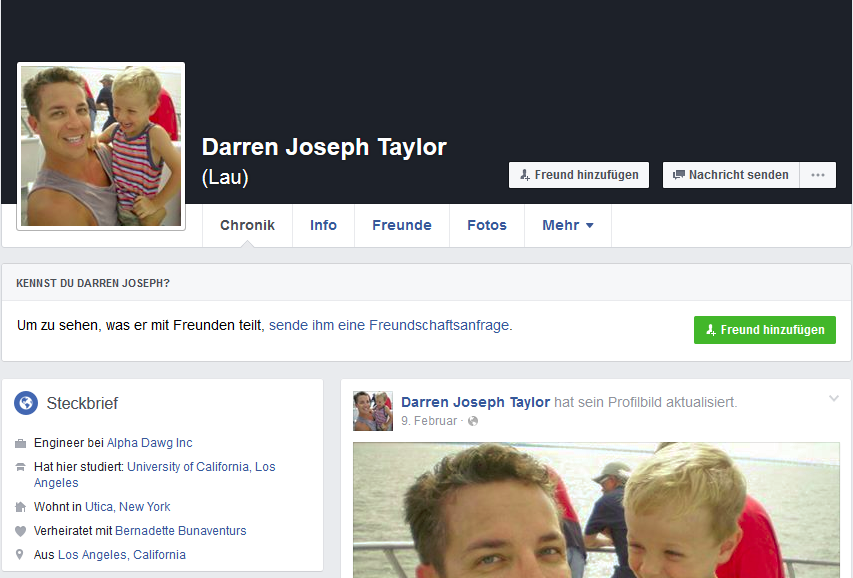This screenshot has width=853, height=578.
Task: Click the green 'Freund hinzufügen' button
Action: pyautogui.click(x=764, y=330)
